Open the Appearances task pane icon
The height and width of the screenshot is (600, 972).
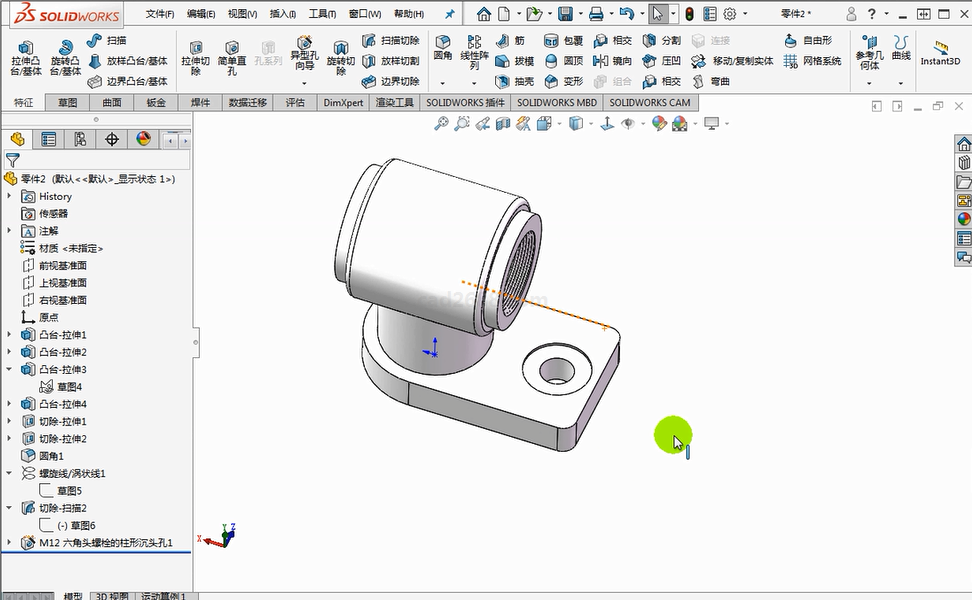coord(964,219)
